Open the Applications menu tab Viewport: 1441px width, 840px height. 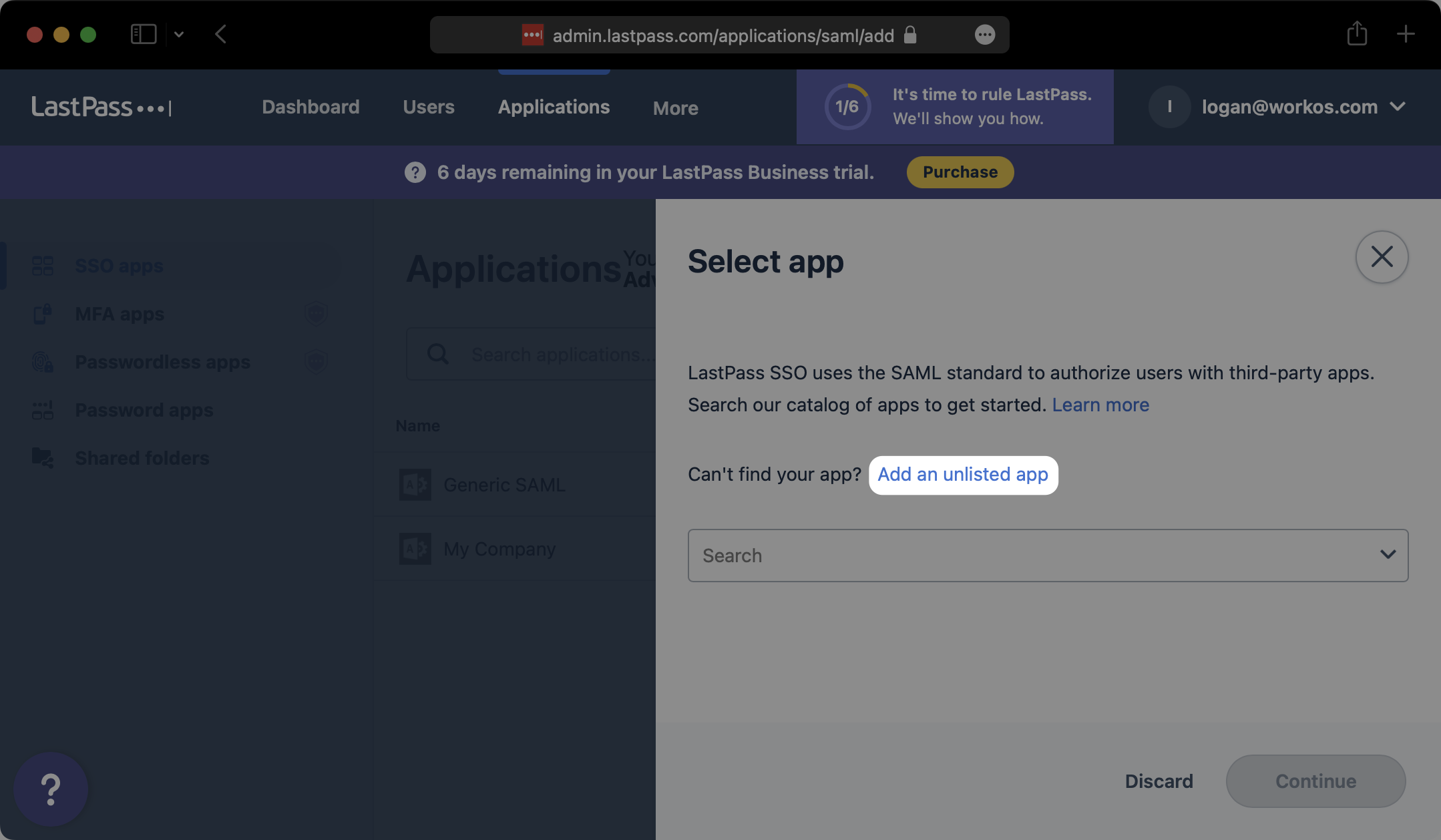point(553,106)
